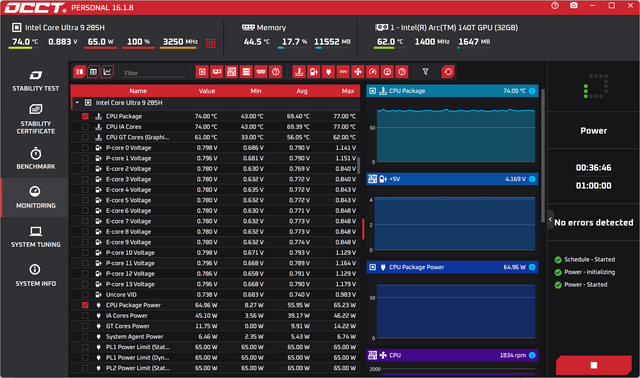Uncheck the CPU Package Power checkbox

coord(85,305)
